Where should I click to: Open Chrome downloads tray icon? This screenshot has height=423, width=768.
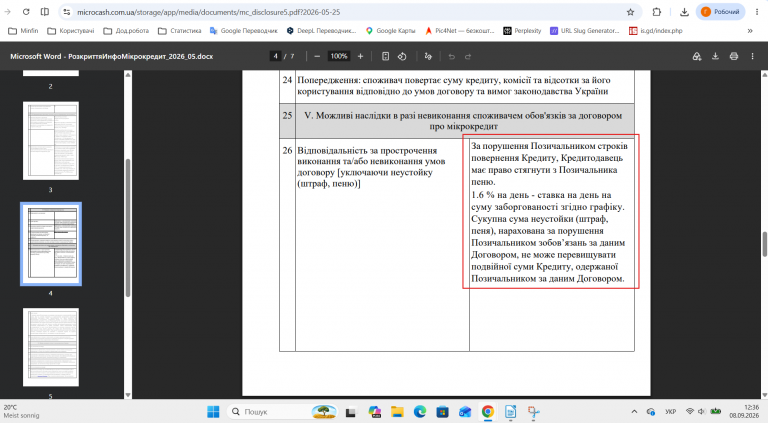(684, 12)
